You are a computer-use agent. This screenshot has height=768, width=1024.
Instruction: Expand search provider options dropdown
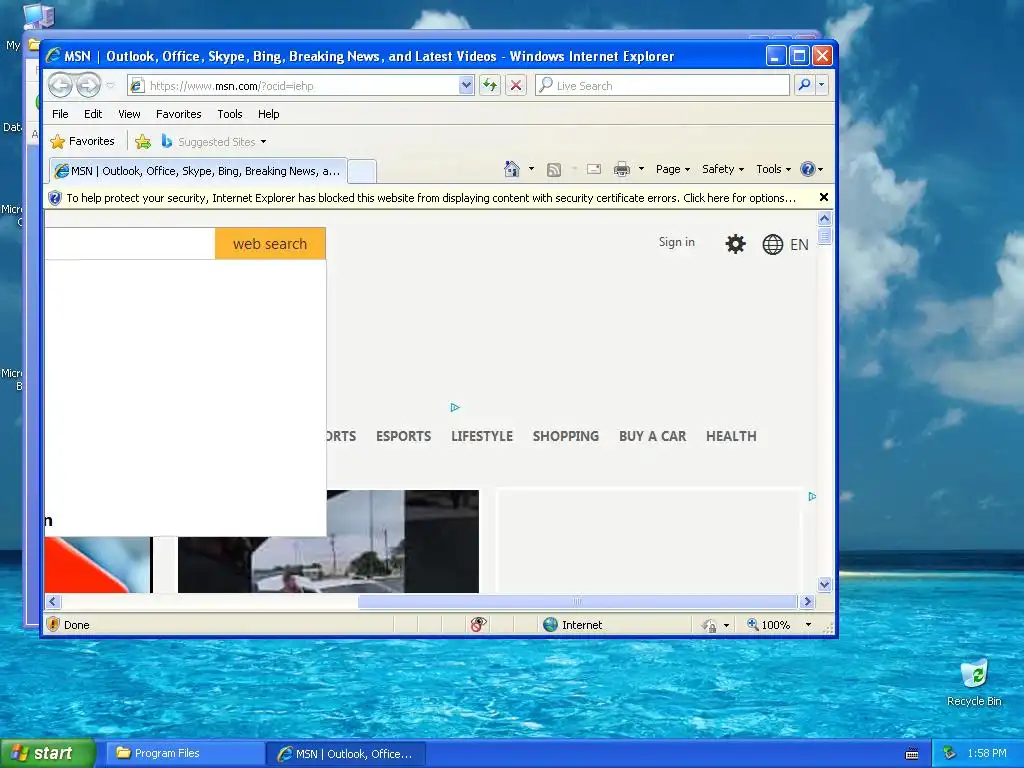[x=822, y=85]
